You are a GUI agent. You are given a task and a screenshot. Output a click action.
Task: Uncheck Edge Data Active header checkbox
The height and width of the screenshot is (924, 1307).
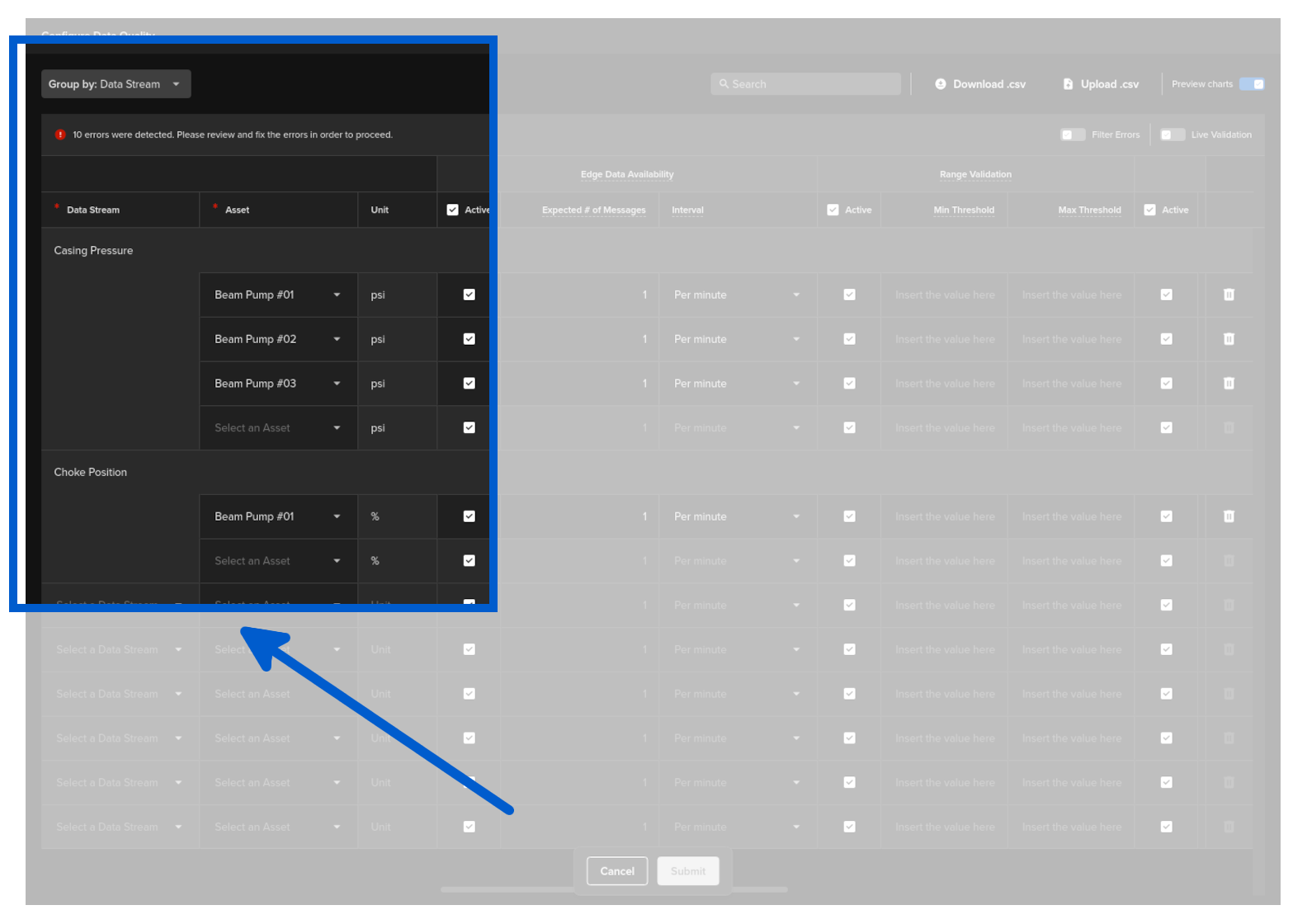452,210
